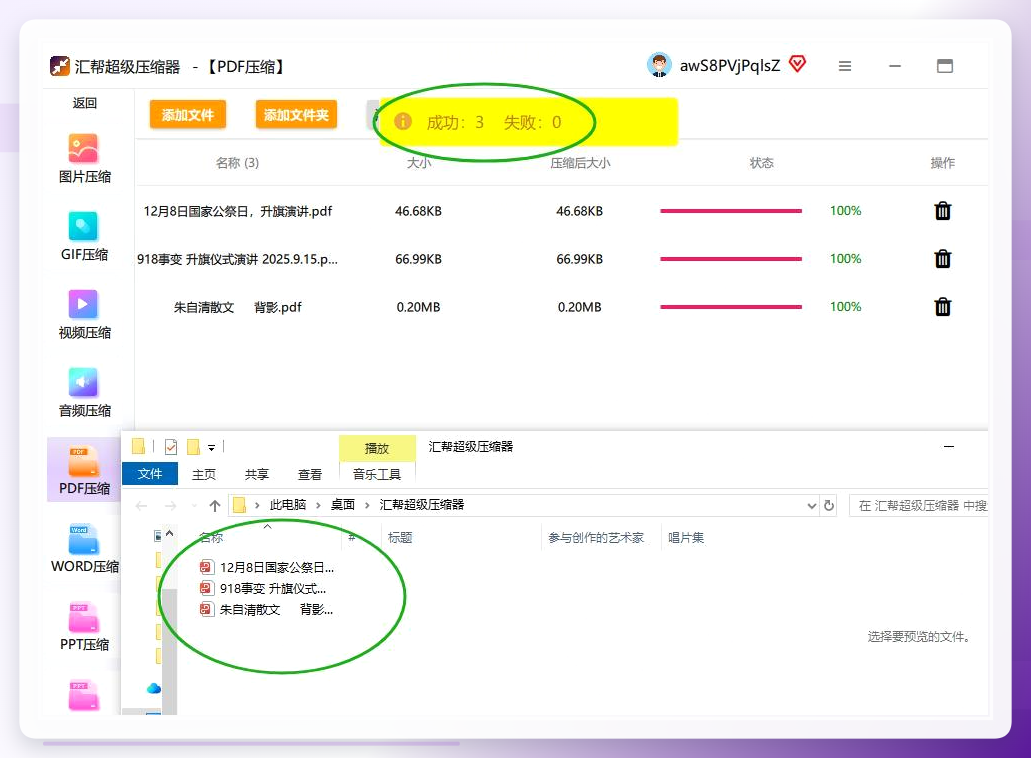Image resolution: width=1031 pixels, height=758 pixels.
Task: Expand the chevron after 桌面 breadcrumb
Action: point(367,505)
